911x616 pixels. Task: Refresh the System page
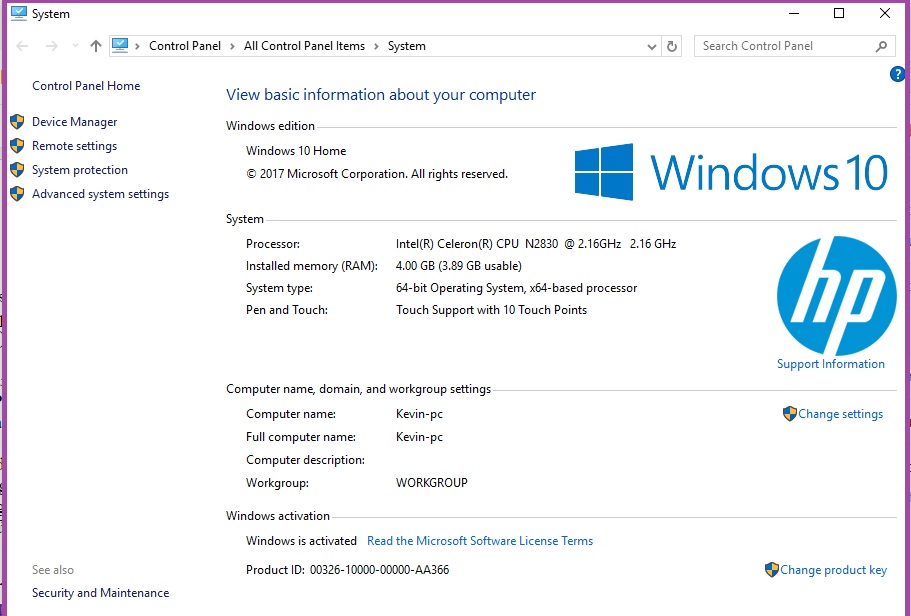point(672,46)
